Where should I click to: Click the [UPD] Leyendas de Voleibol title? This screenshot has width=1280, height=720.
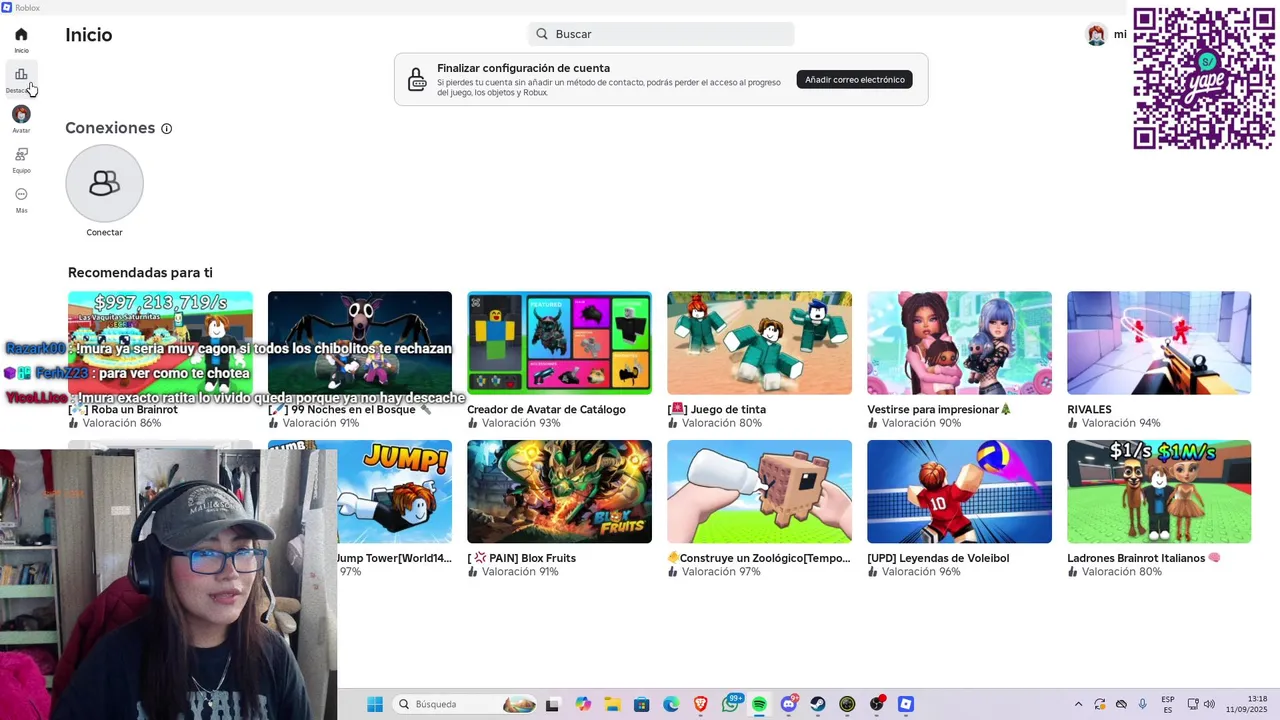[x=938, y=558]
